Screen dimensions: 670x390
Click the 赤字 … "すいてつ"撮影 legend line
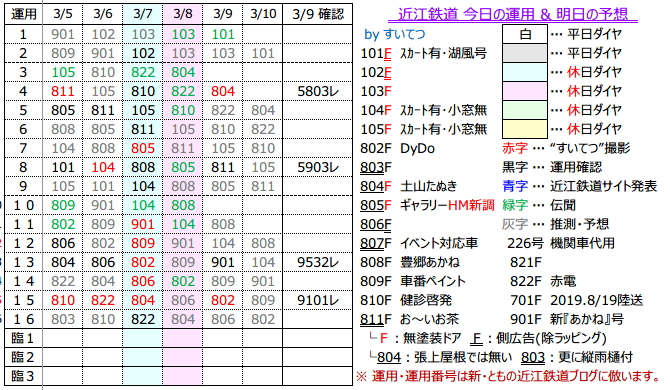coord(566,148)
